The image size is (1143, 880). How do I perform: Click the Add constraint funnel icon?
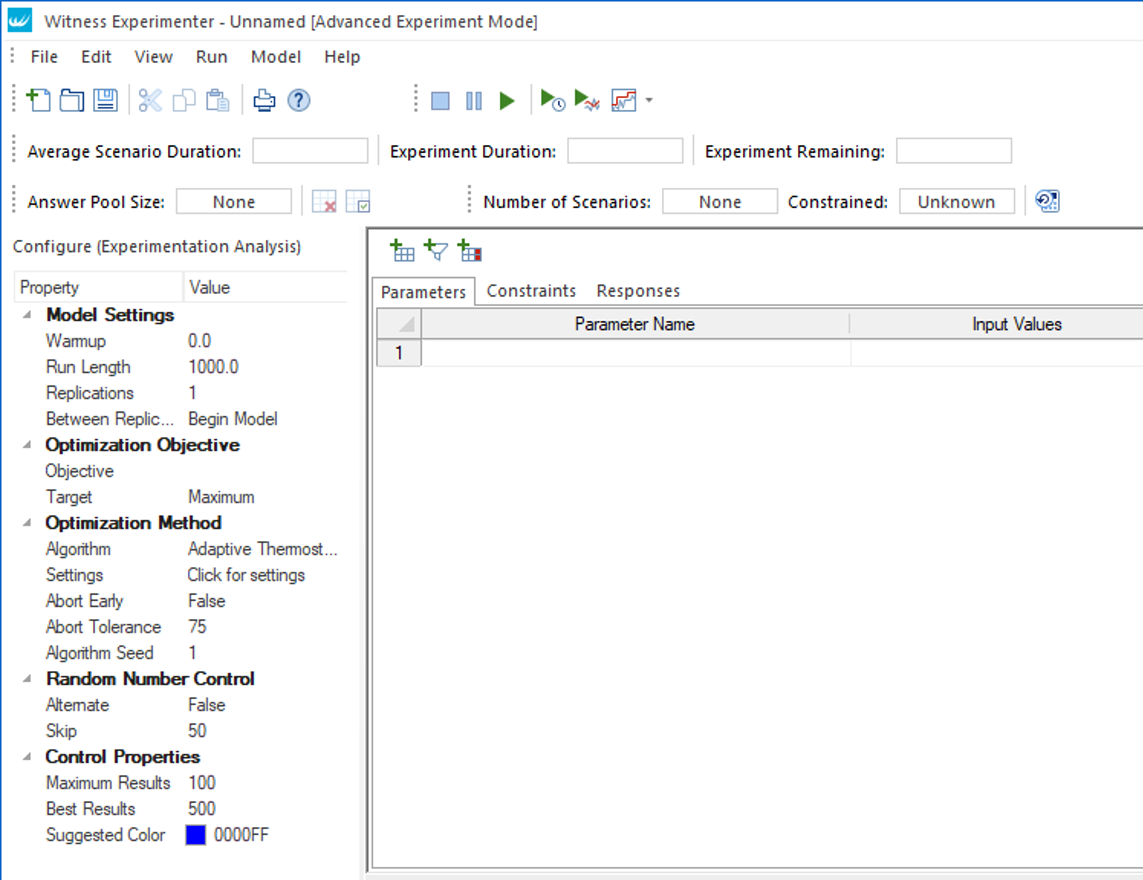pyautogui.click(x=436, y=250)
